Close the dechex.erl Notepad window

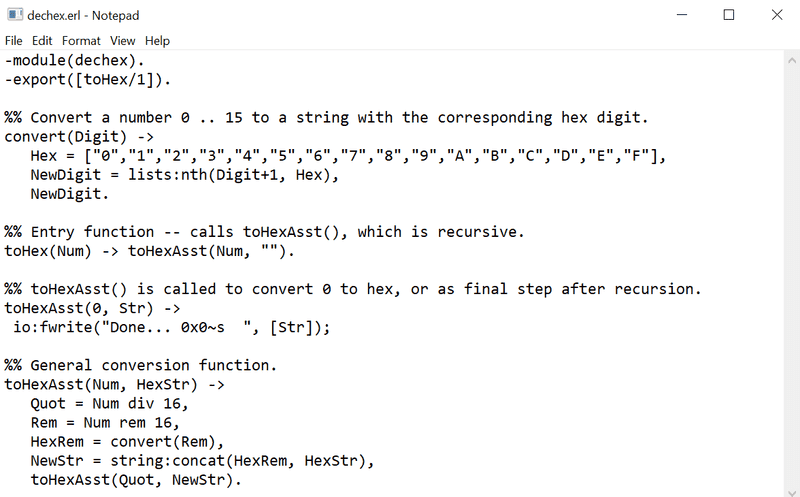pos(776,15)
